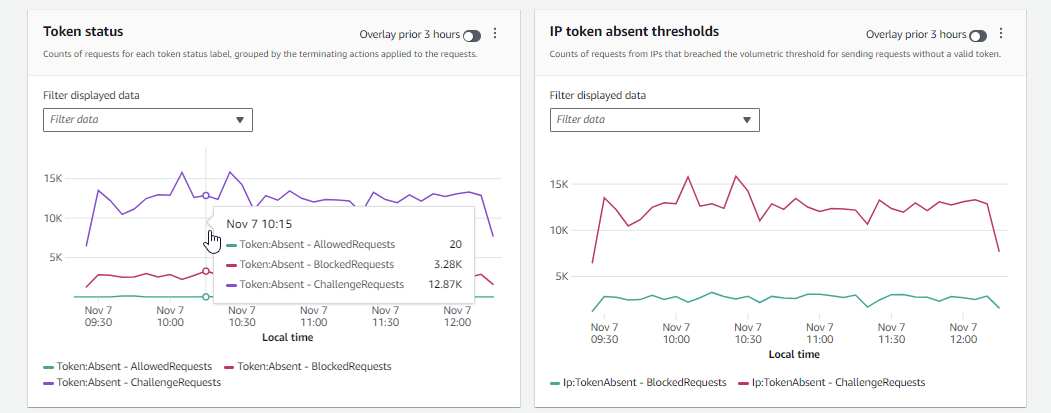Viewport: 1051px width, 413px height.
Task: Select Token:Absent - BlockedRequests in the bottom legend
Action: point(313,367)
